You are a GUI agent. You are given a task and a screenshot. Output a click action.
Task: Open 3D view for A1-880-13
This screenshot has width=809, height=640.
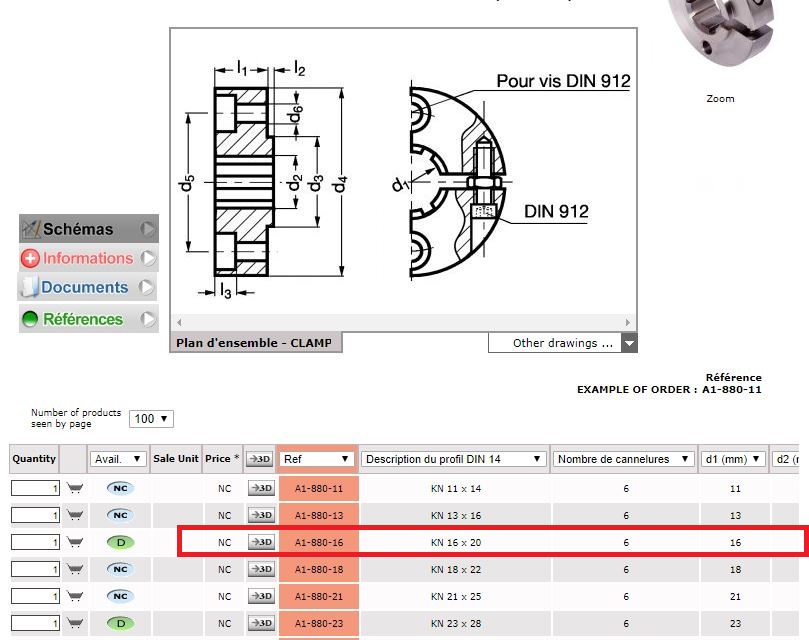point(260,515)
